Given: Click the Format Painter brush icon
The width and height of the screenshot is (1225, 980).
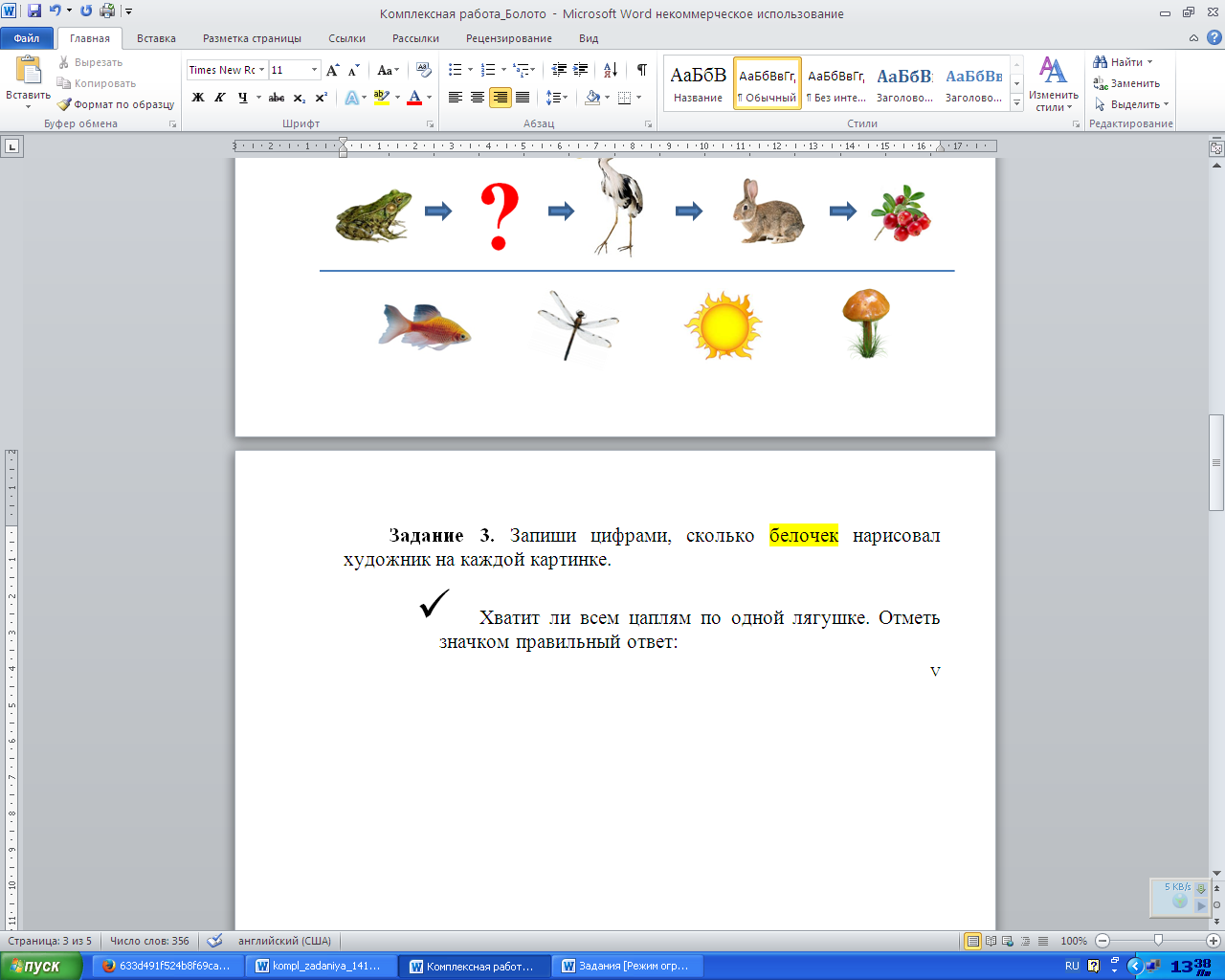Looking at the screenshot, I should (65, 104).
